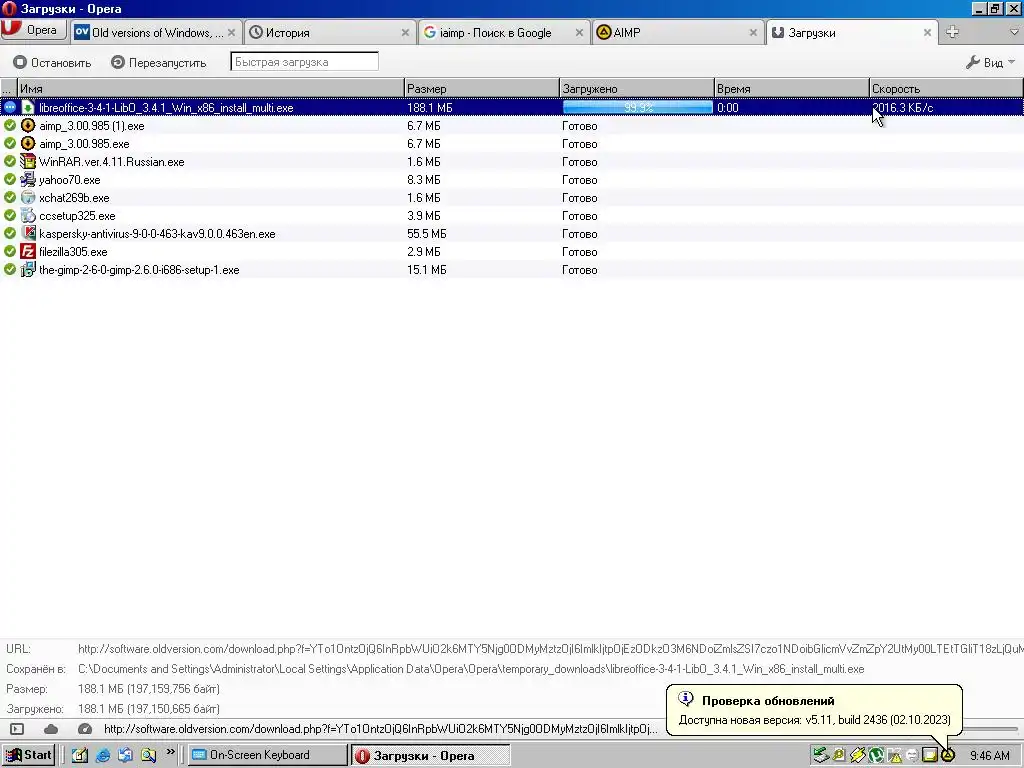Click the uTorrent tray icon
Screen dimensions: 1024x768
pos(876,756)
